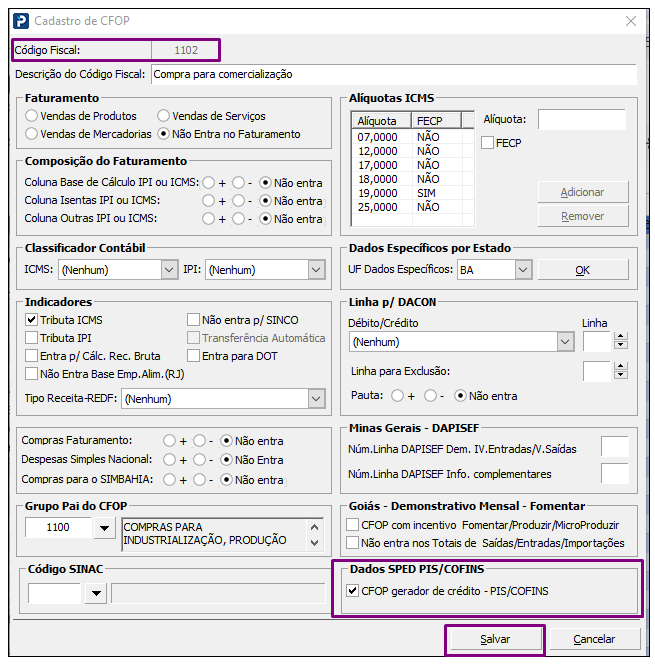The width and height of the screenshot is (655, 665).
Task: Click the Código SINAC code field
Action: coord(54,592)
